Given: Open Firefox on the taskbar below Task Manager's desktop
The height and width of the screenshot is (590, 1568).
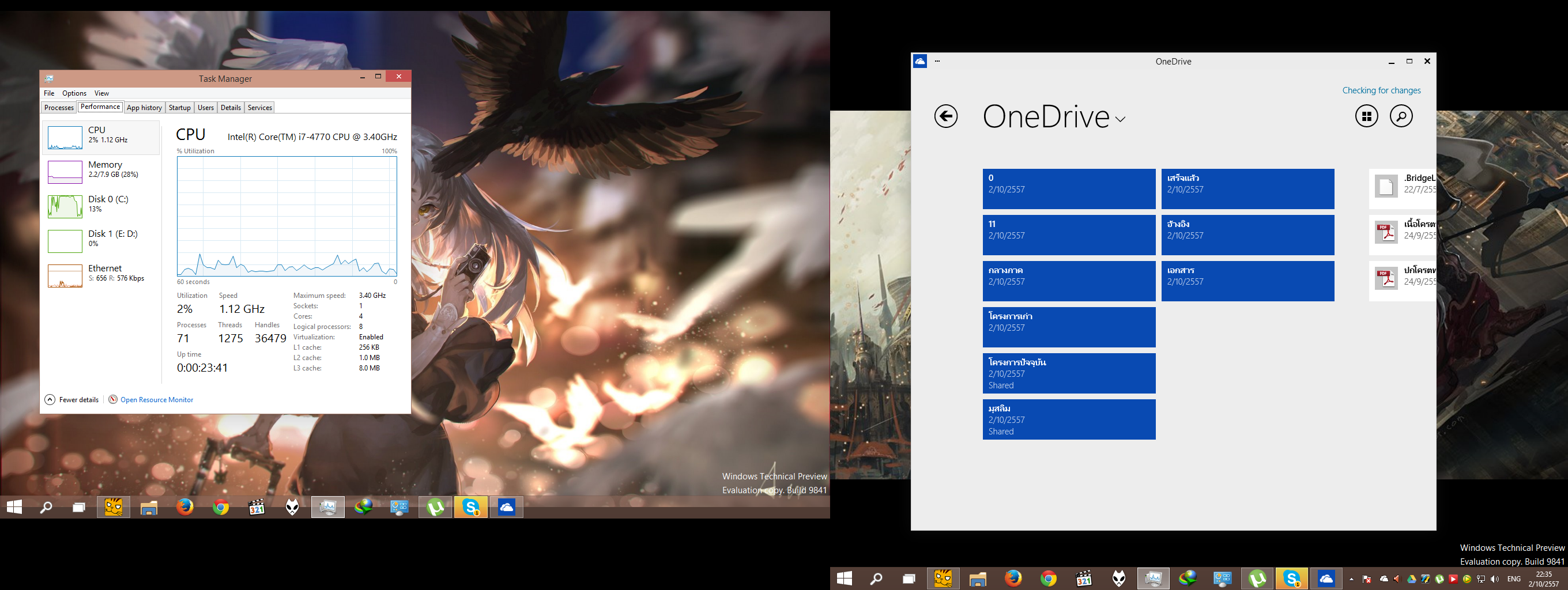Looking at the screenshot, I should point(185,506).
